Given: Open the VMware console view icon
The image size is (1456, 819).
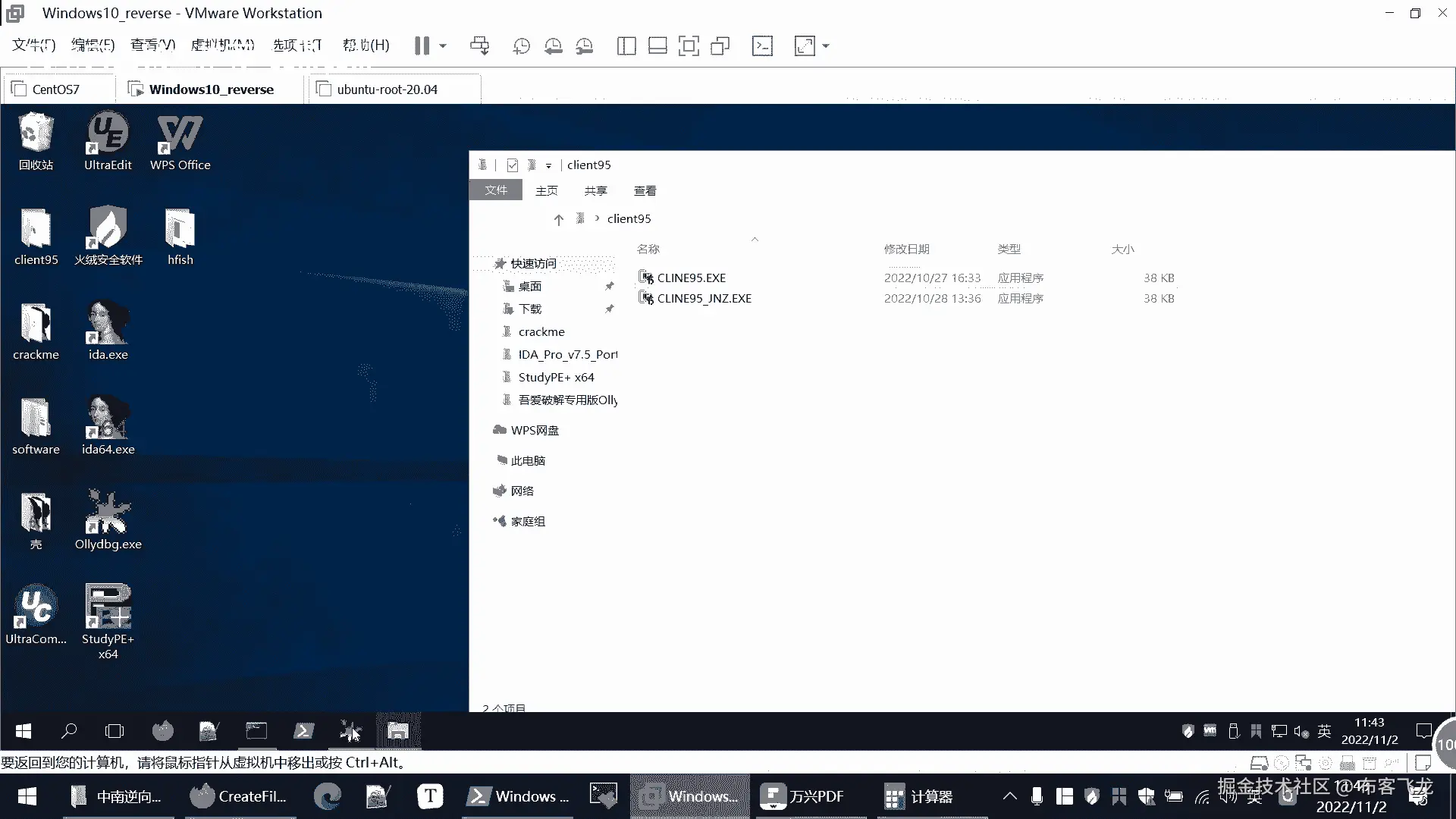Looking at the screenshot, I should tap(762, 46).
